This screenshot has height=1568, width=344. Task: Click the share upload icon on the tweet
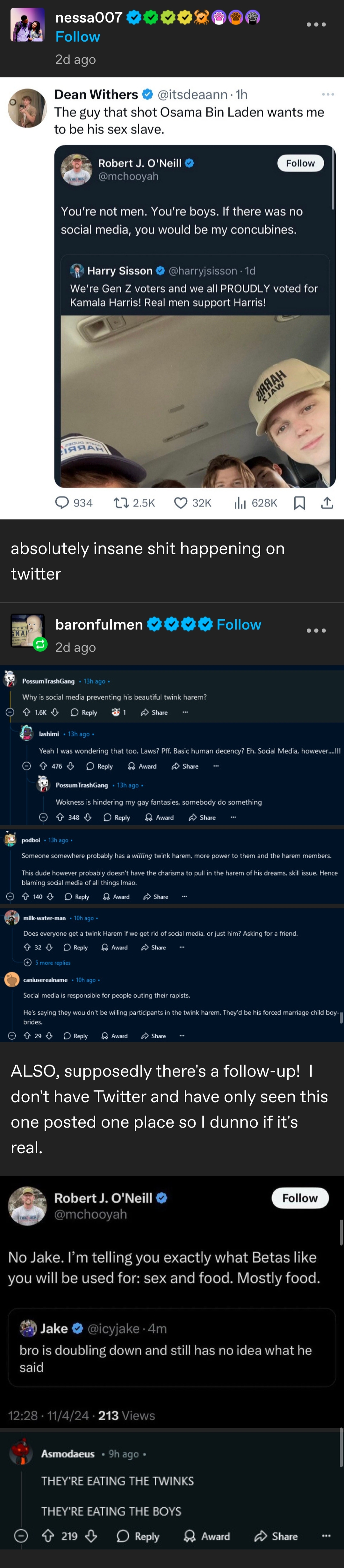(x=327, y=503)
